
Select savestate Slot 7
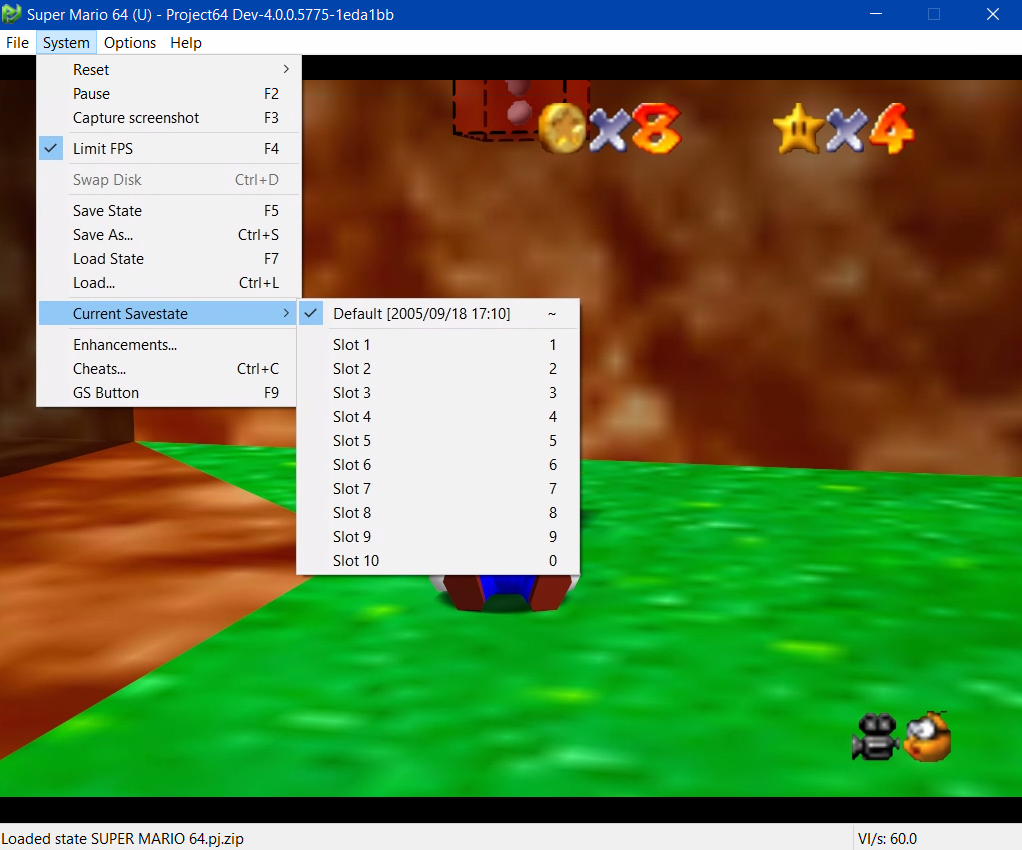tap(438, 489)
